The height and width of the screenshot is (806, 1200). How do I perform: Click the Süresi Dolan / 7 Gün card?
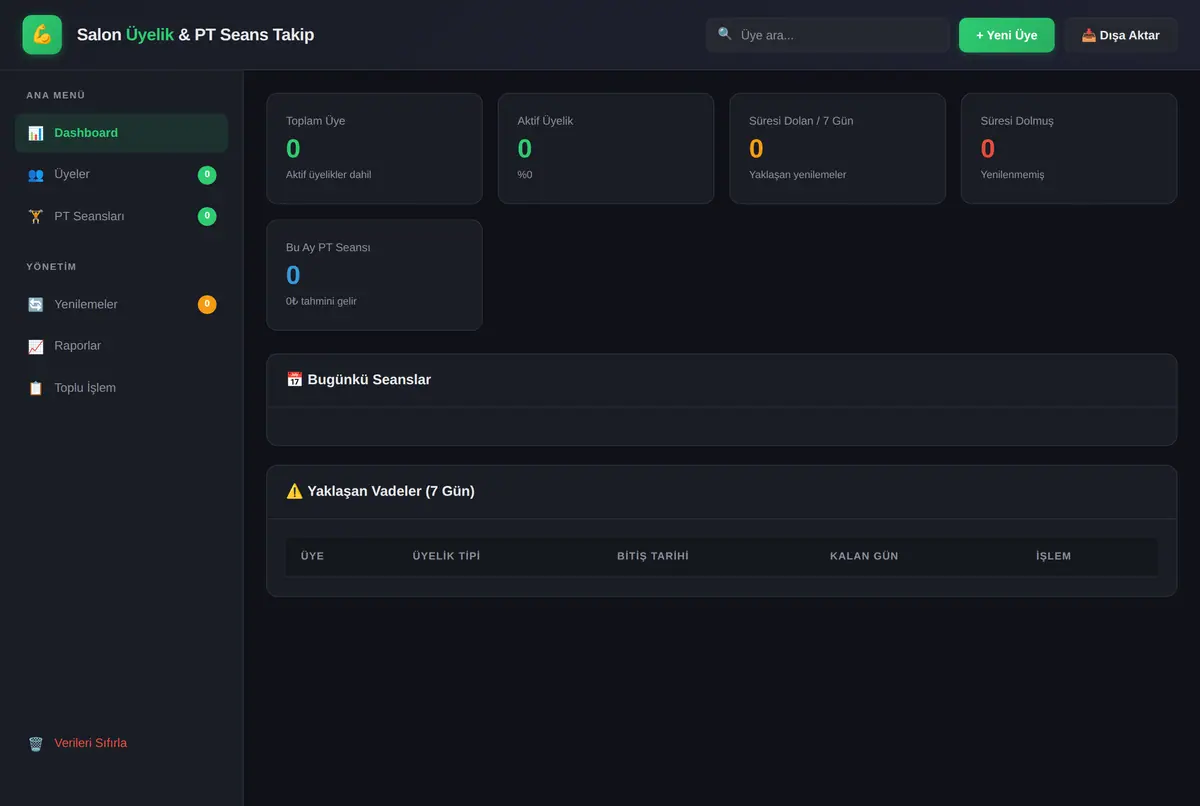pos(838,148)
